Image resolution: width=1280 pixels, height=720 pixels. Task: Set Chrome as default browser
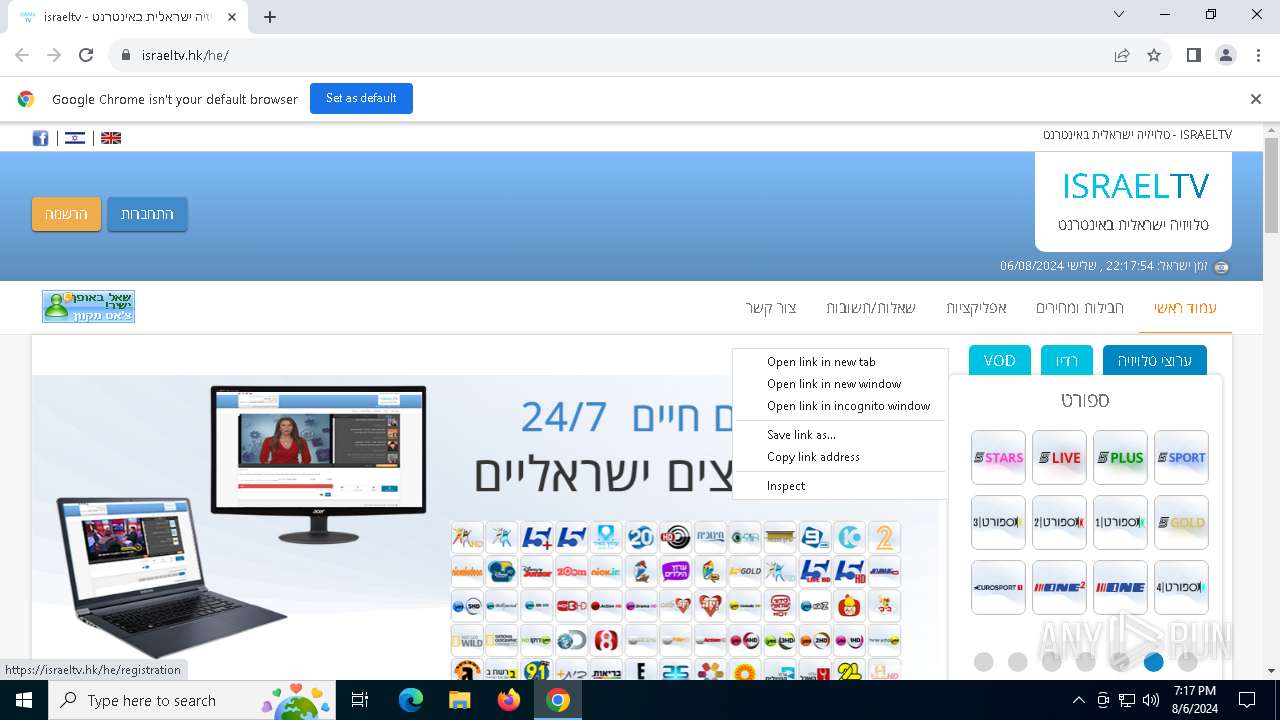tap(361, 98)
